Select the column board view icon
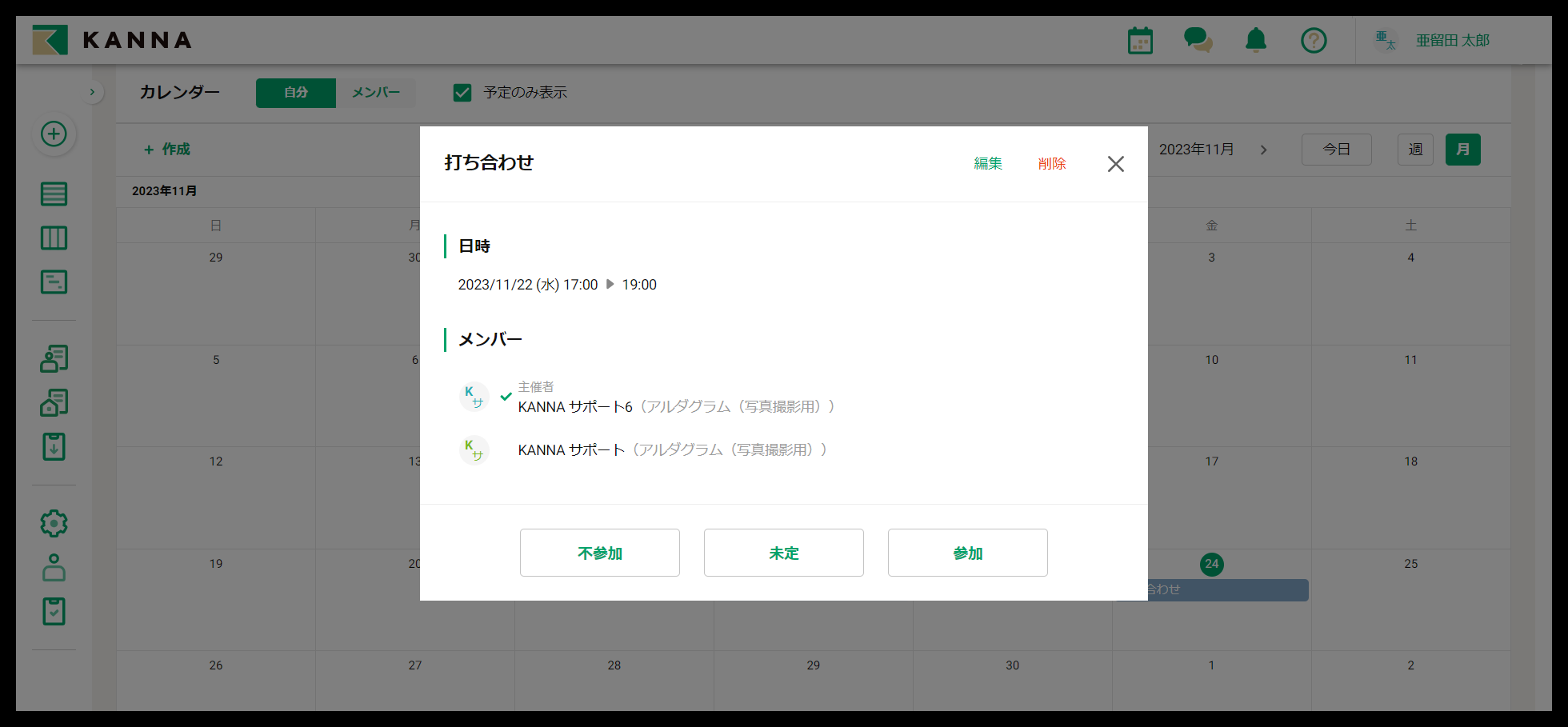The image size is (1568, 727). (x=54, y=238)
